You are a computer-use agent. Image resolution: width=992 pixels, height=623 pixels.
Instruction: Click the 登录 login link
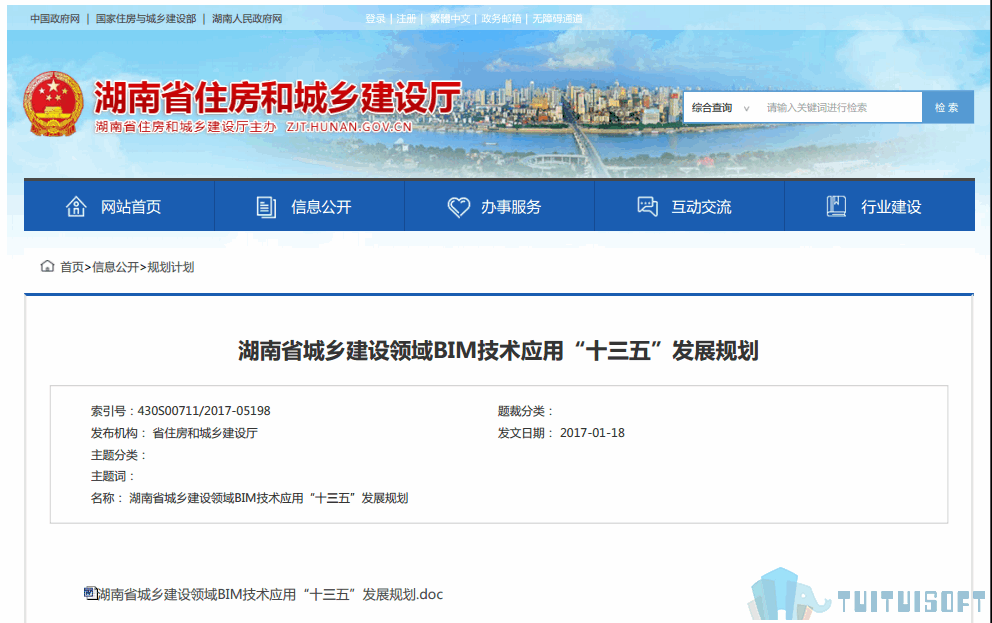(x=375, y=19)
